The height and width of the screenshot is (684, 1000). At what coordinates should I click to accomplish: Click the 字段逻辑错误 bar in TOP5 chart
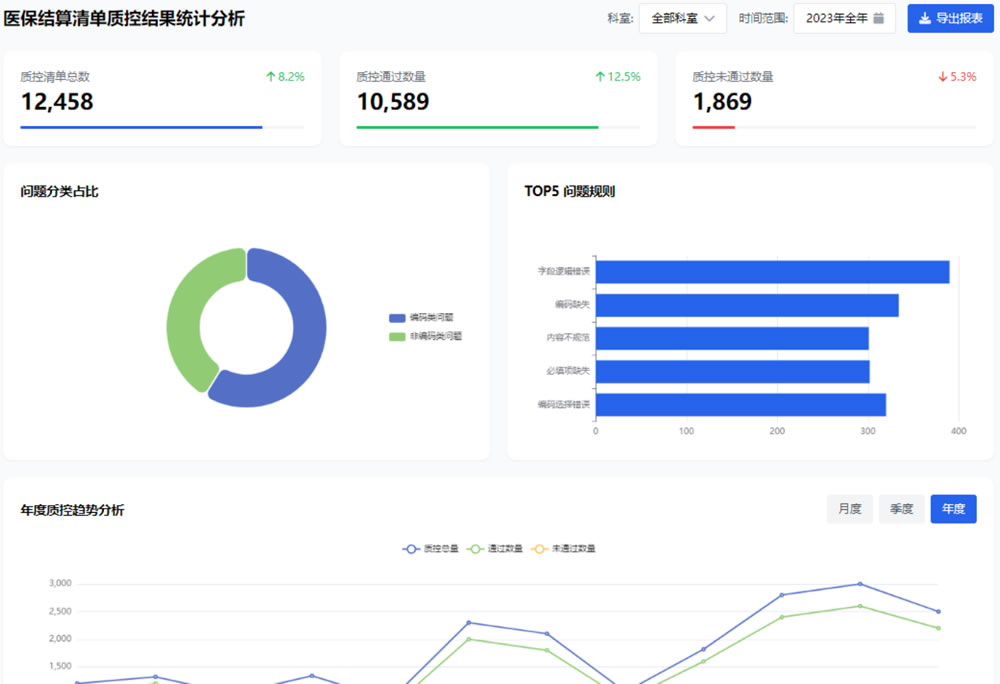[x=772, y=272]
